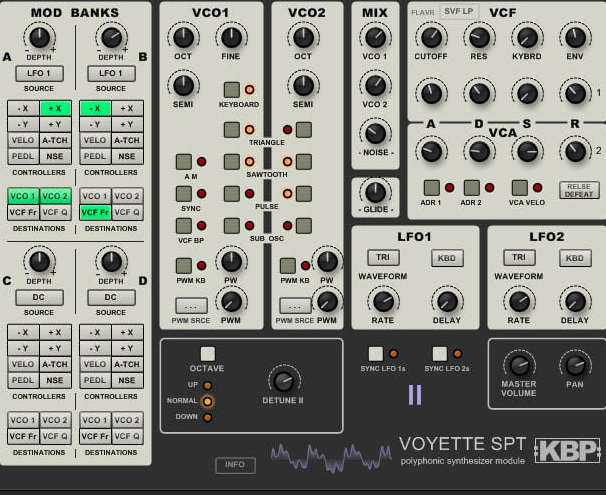Toggle VCF Fr destination in Mod Bank B
The height and width of the screenshot is (495, 606).
[x=95, y=213]
